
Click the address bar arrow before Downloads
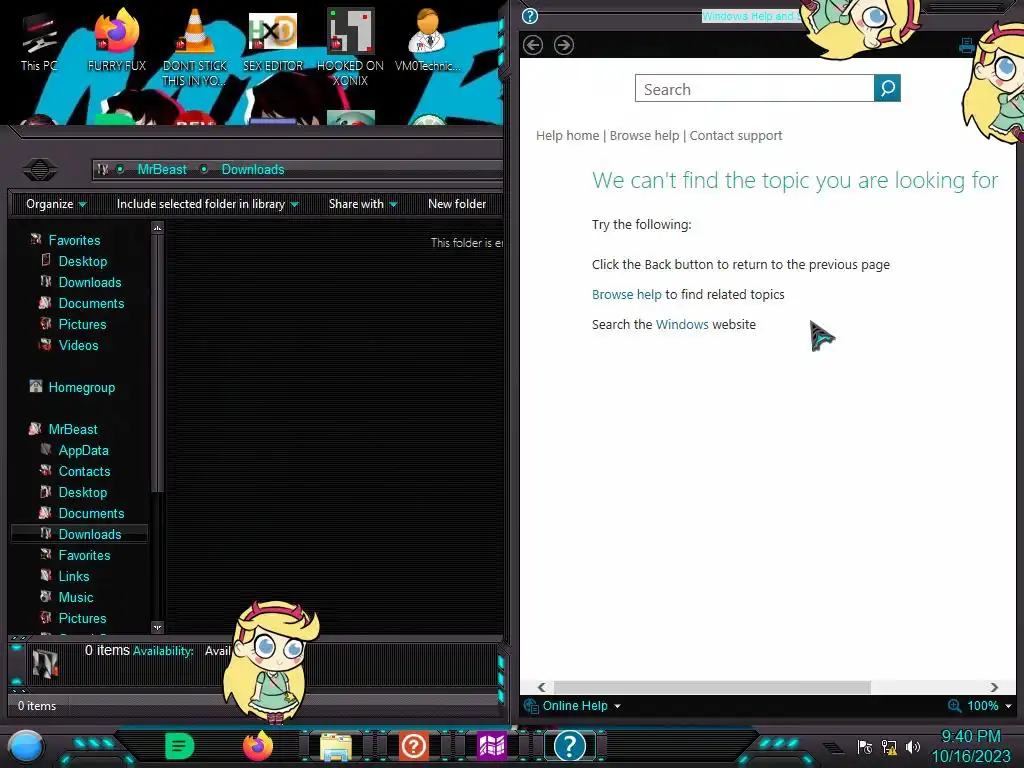(x=204, y=170)
